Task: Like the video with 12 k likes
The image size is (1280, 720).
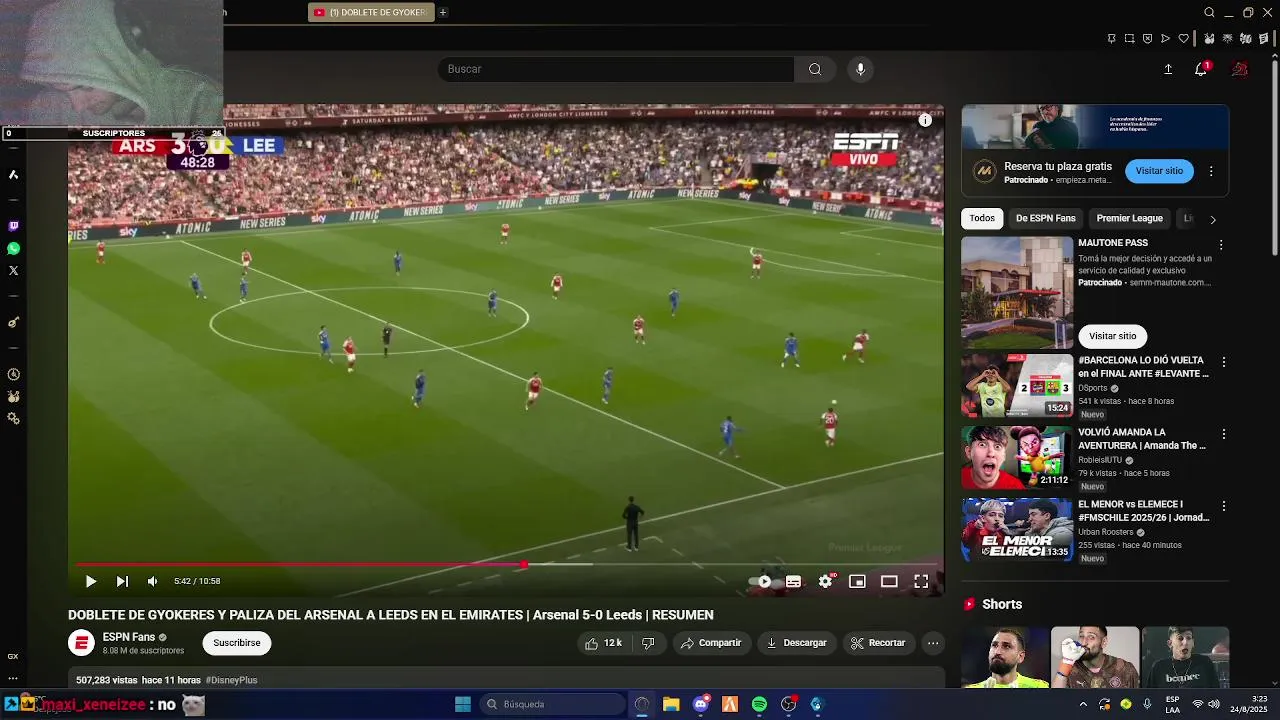Action: 604,643
